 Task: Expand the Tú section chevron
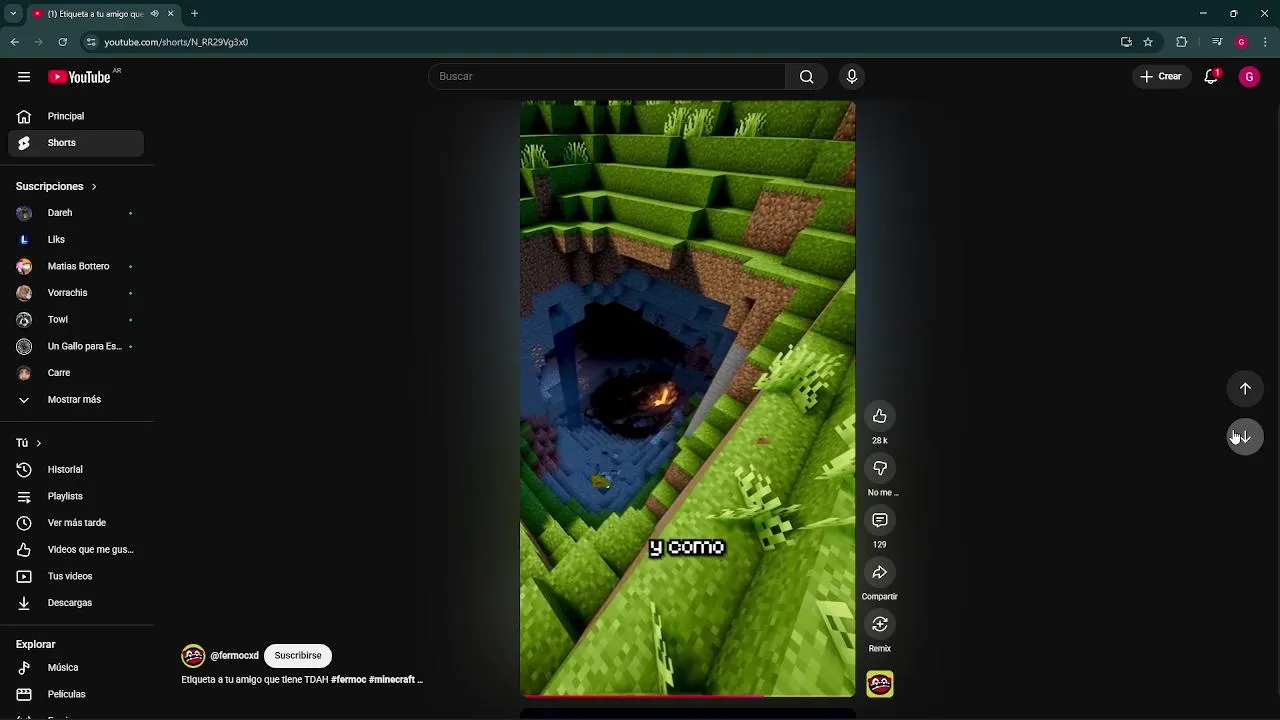tap(38, 443)
